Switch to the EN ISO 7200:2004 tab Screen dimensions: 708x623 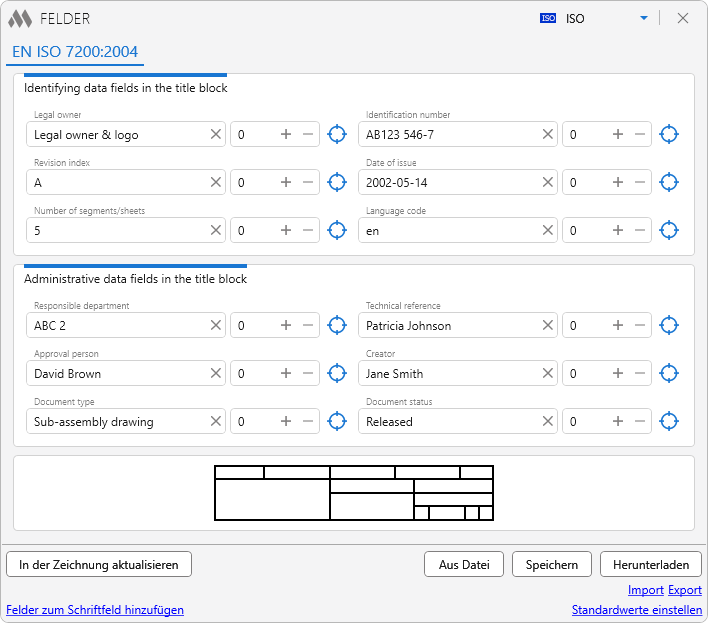point(75,52)
